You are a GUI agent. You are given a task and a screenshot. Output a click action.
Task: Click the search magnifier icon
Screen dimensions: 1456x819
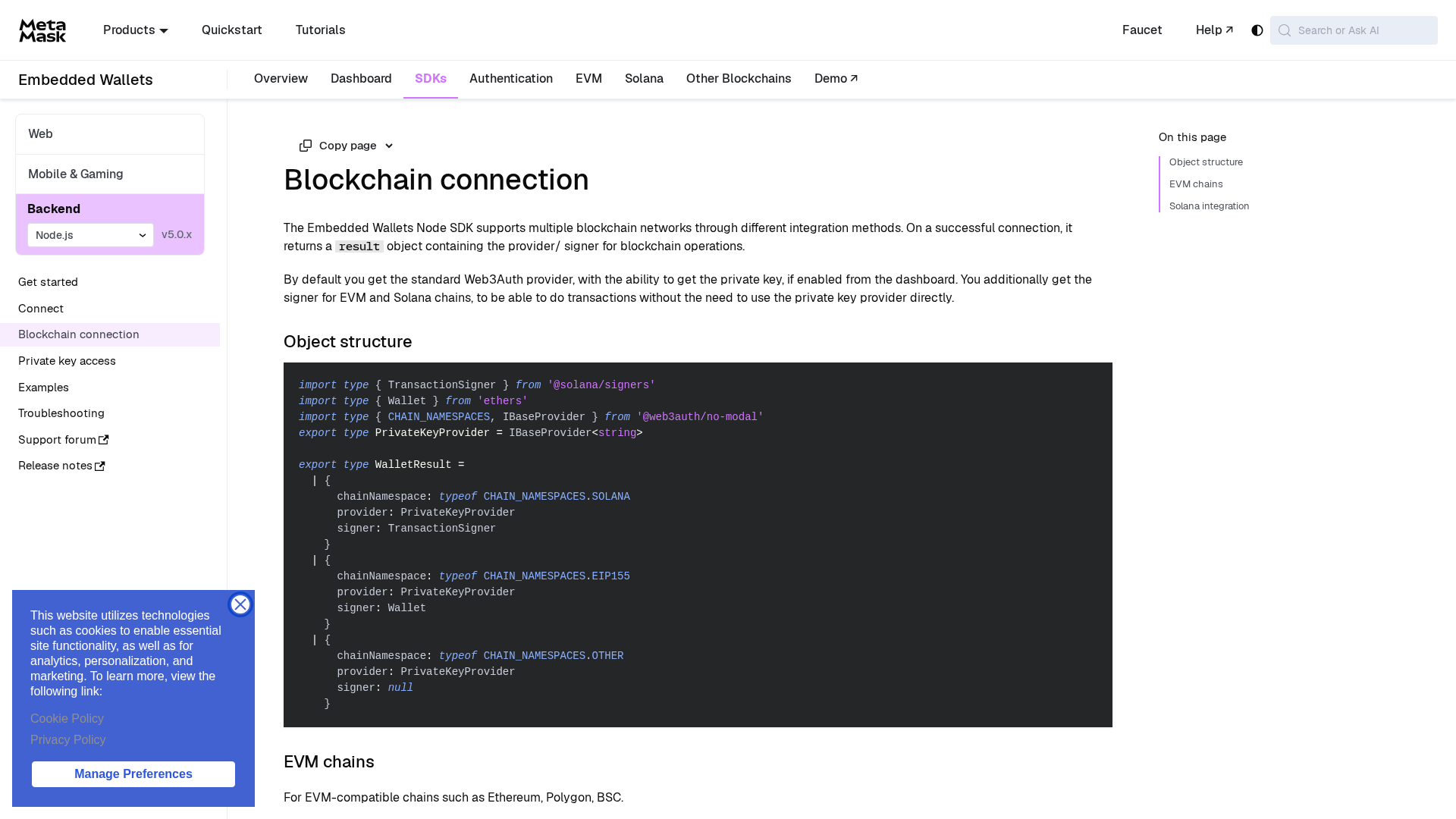point(1285,30)
